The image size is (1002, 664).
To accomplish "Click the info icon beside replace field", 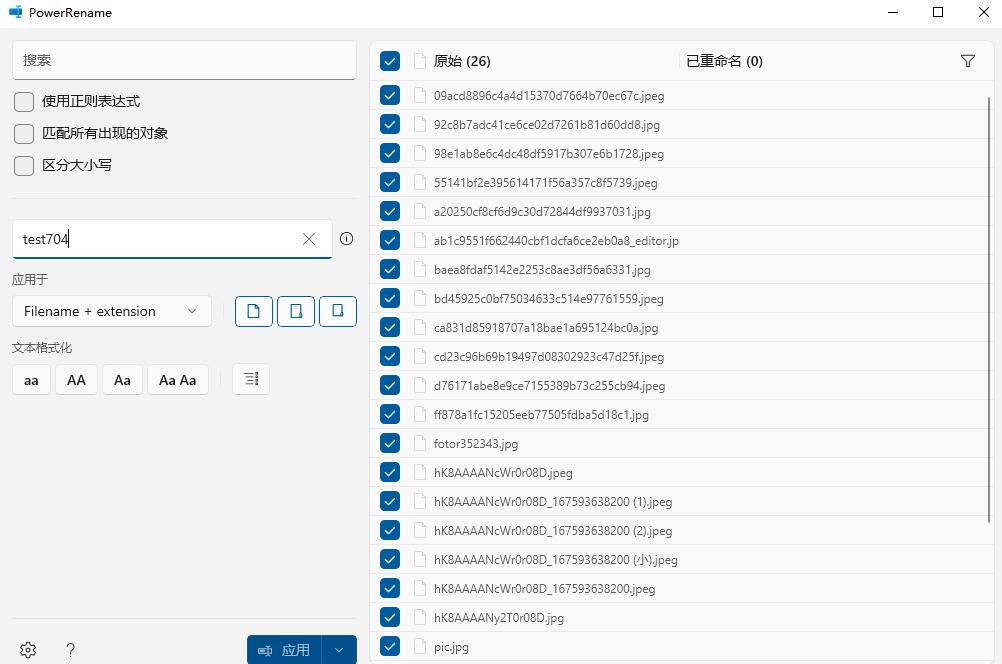I will pos(347,239).
